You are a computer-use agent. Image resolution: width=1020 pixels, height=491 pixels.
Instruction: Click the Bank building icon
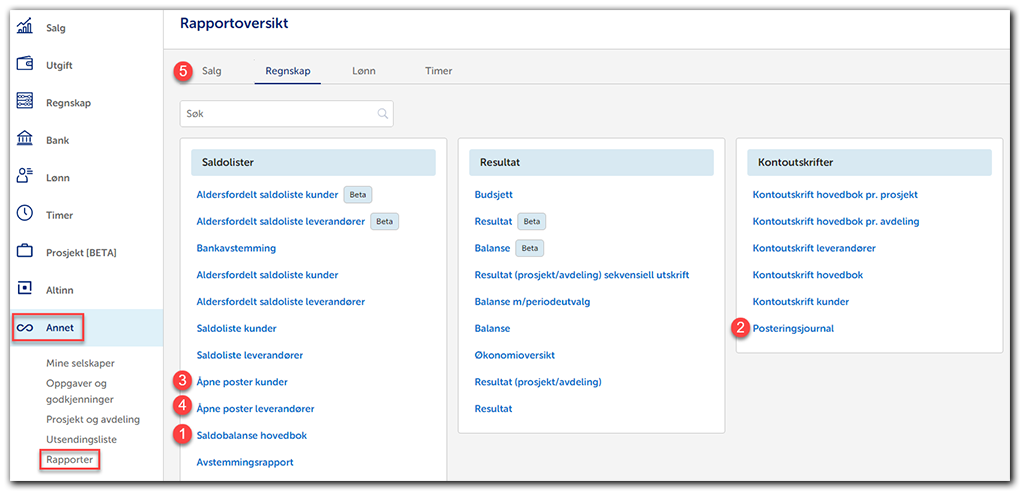pyautogui.click(x=26, y=140)
